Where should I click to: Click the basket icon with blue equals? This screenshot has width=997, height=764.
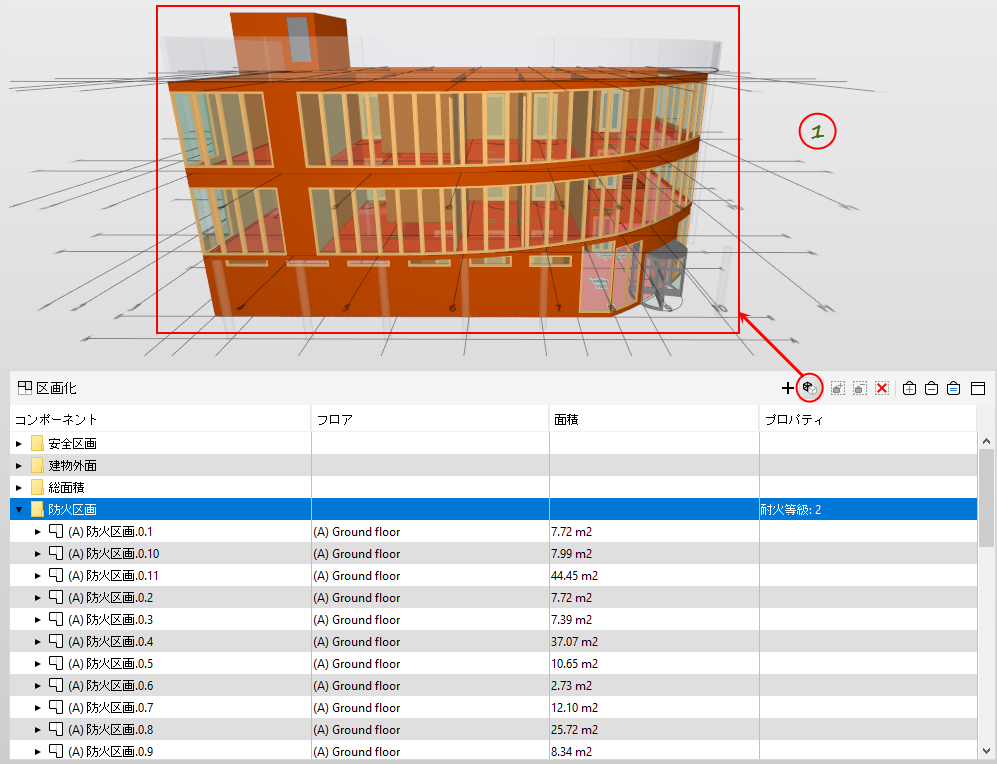[954, 388]
